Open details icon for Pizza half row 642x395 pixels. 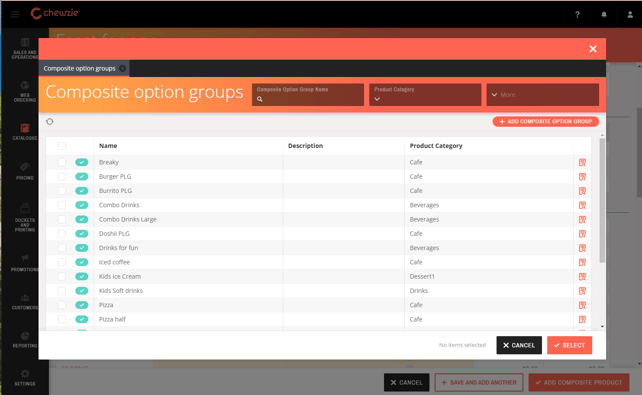[582, 320]
